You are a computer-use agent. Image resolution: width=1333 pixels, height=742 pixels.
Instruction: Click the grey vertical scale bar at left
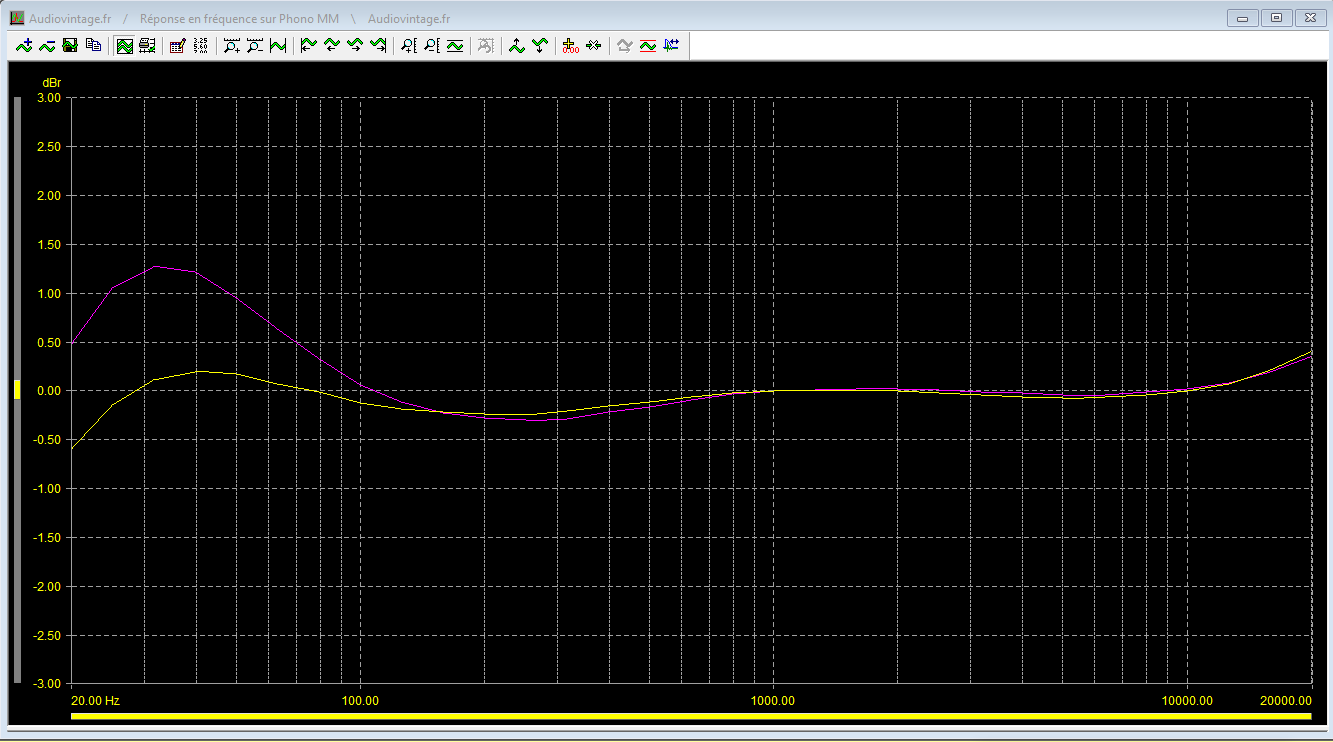point(17,390)
